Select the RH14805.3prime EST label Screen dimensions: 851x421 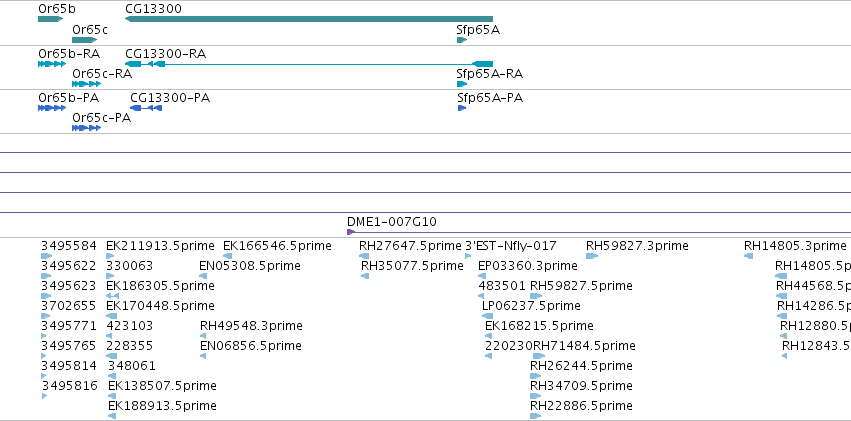coord(795,246)
